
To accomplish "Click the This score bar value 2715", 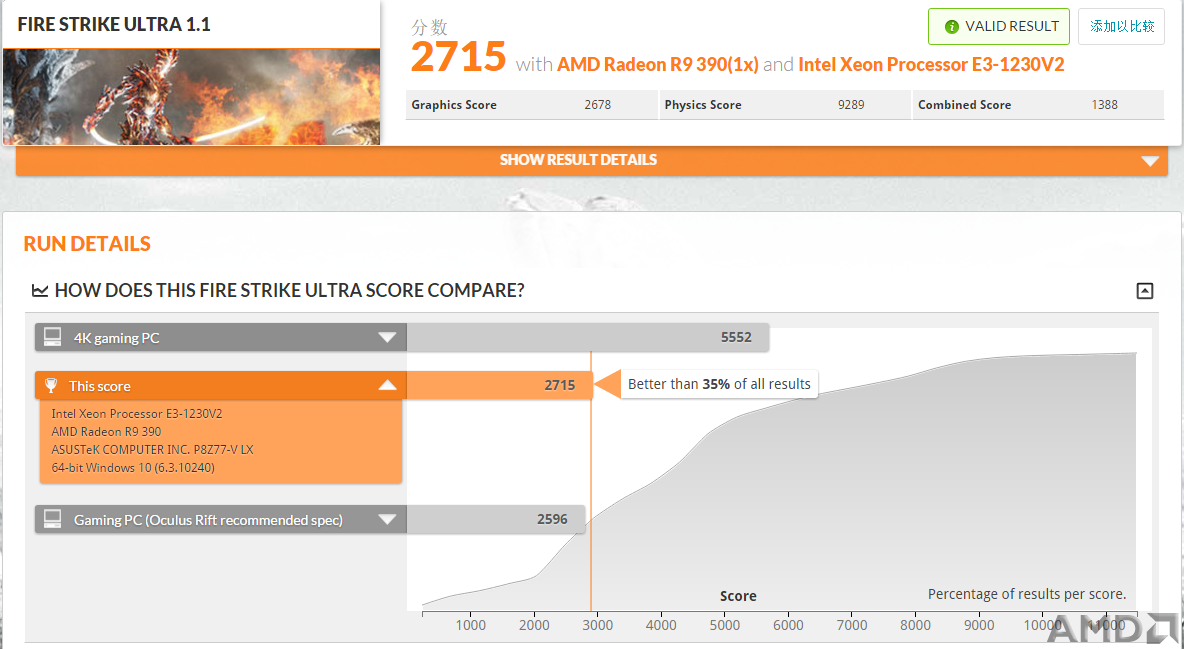I will (560, 385).
